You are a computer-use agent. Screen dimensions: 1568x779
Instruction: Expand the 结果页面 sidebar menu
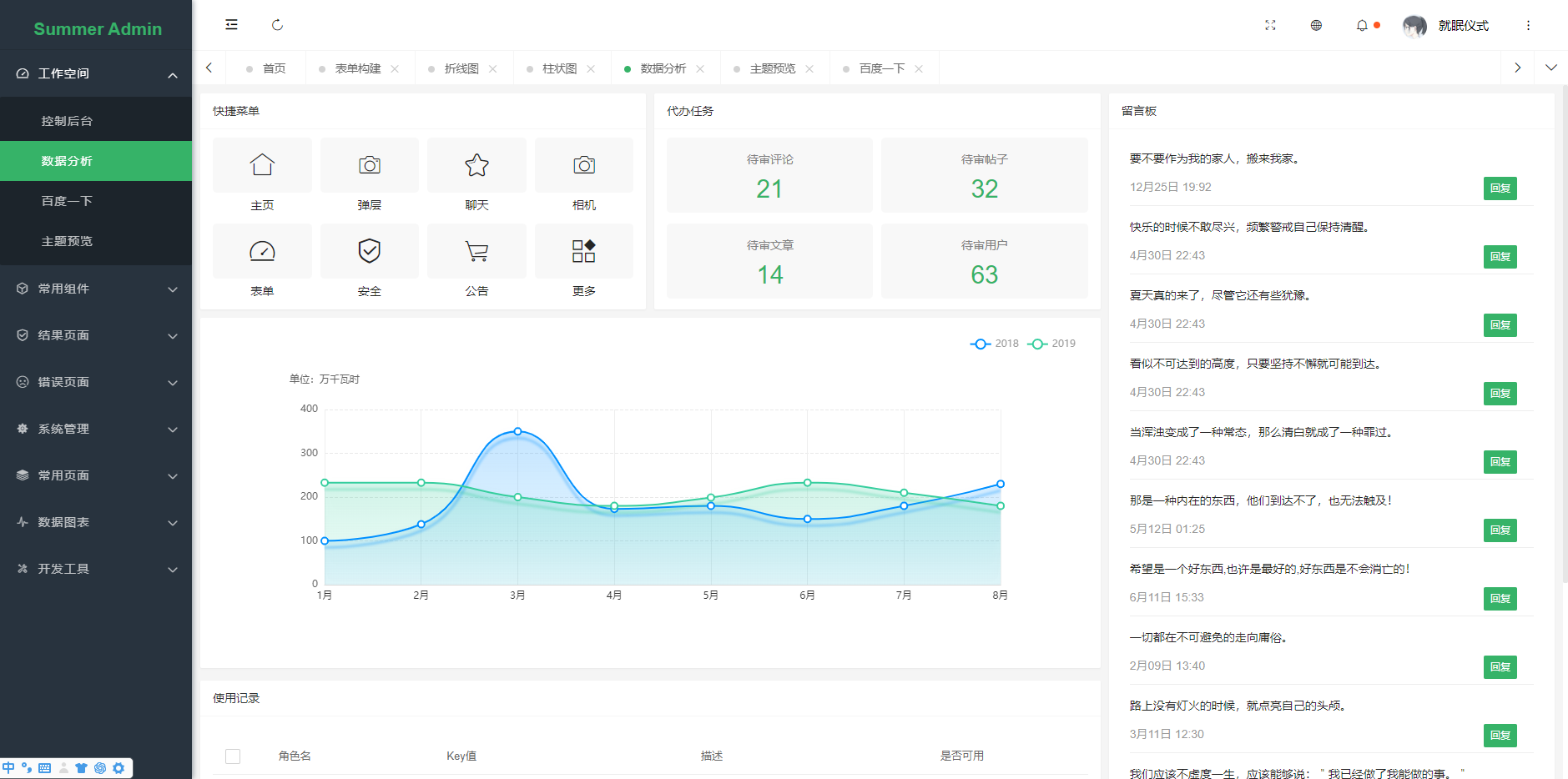pyautogui.click(x=96, y=335)
